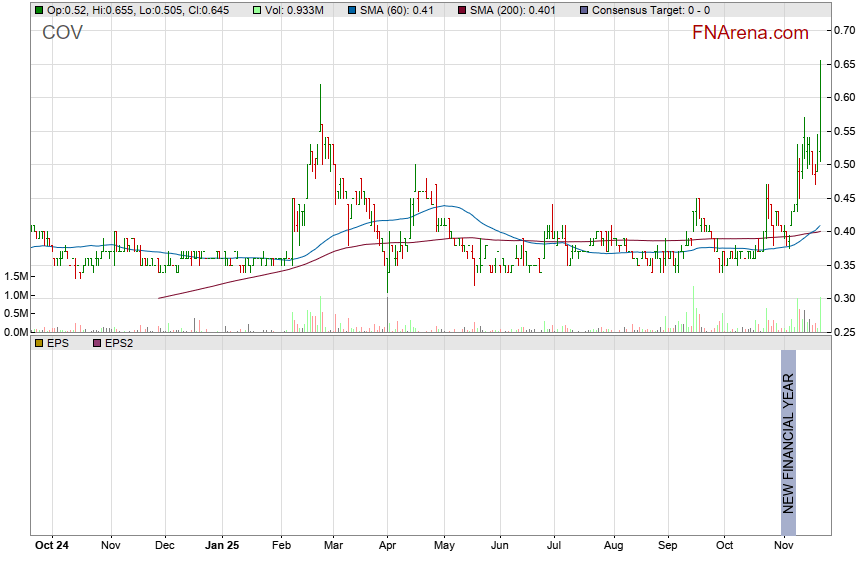Click the yellow EPS legend swatch
The height and width of the screenshot is (566, 859).
click(39, 343)
